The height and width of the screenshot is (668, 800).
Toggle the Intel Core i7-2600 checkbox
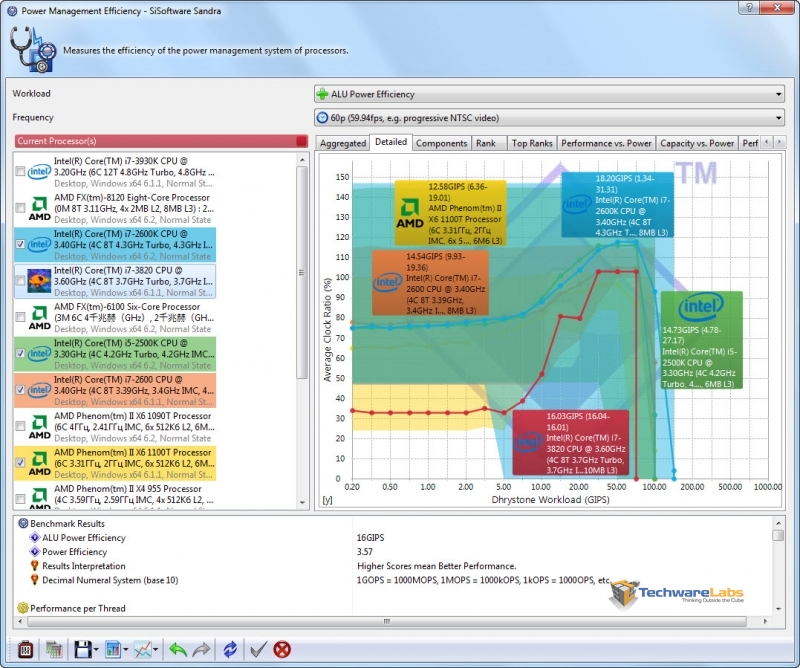pos(20,390)
